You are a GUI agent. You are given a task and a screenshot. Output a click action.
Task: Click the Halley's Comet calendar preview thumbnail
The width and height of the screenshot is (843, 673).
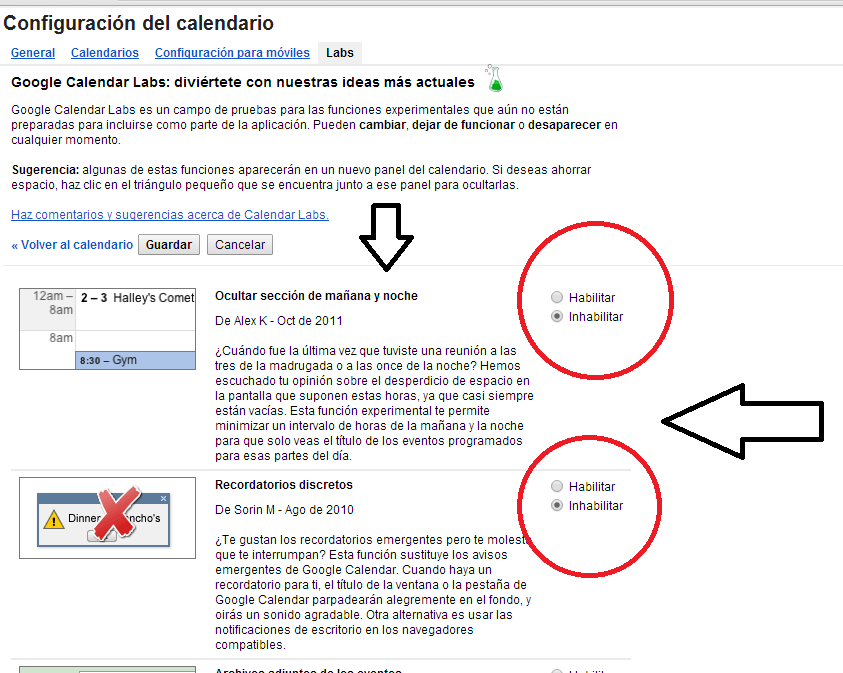(108, 329)
